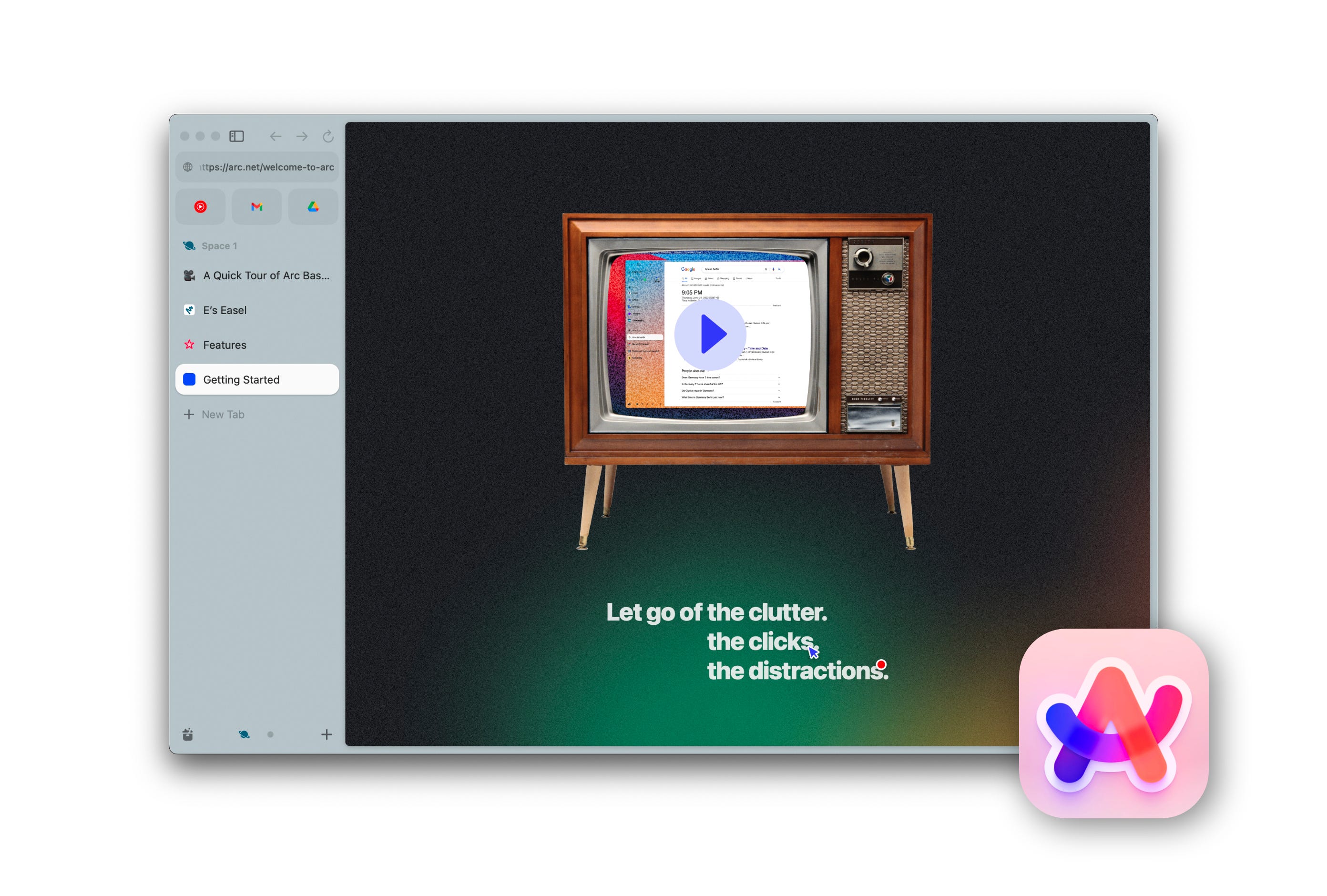Click the vintage TV screen thumbnail

(x=708, y=335)
